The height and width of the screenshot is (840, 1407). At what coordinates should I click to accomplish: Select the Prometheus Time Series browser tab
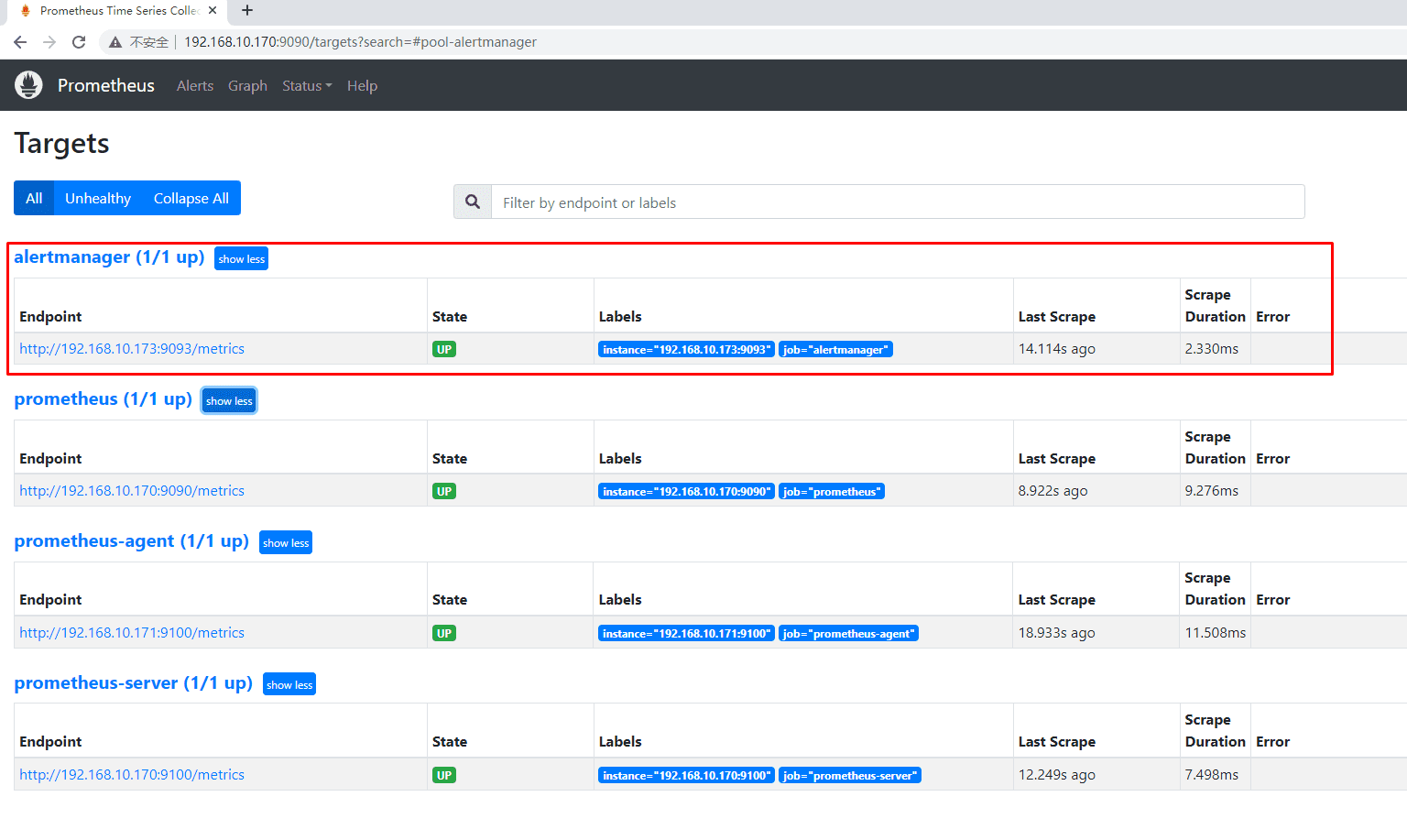point(119,11)
